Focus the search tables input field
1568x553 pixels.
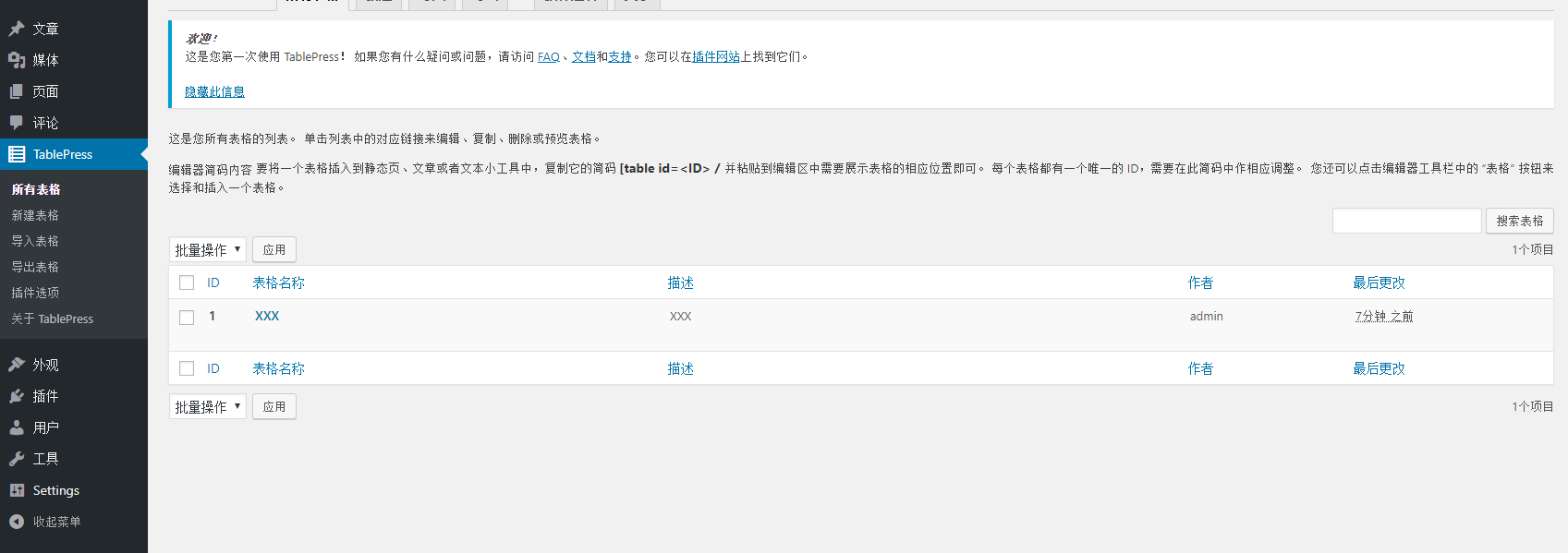(1407, 221)
